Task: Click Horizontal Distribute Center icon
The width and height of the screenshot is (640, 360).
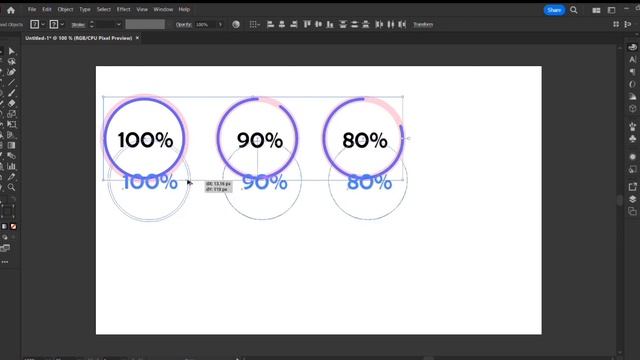Action: coord(391,24)
